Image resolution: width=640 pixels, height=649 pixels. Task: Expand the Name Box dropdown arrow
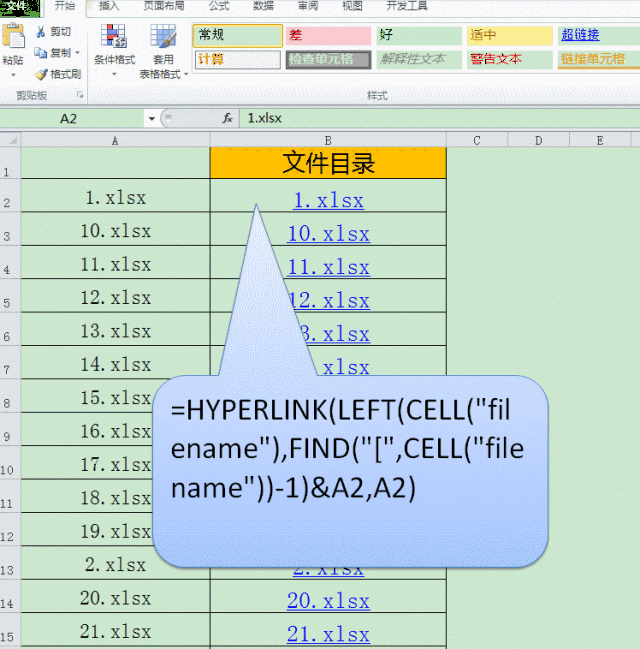point(151,118)
